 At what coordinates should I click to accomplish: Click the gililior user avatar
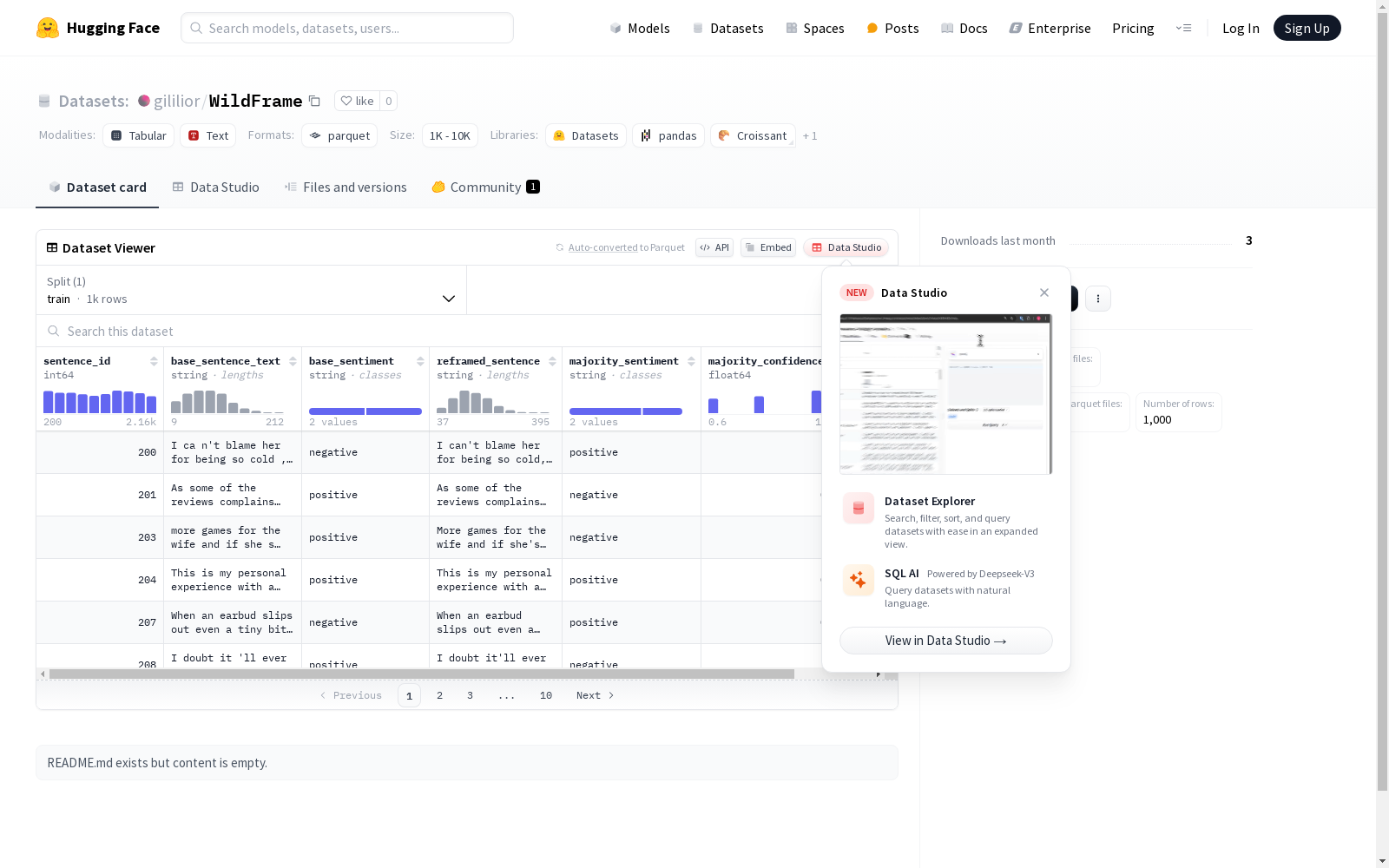(x=144, y=101)
